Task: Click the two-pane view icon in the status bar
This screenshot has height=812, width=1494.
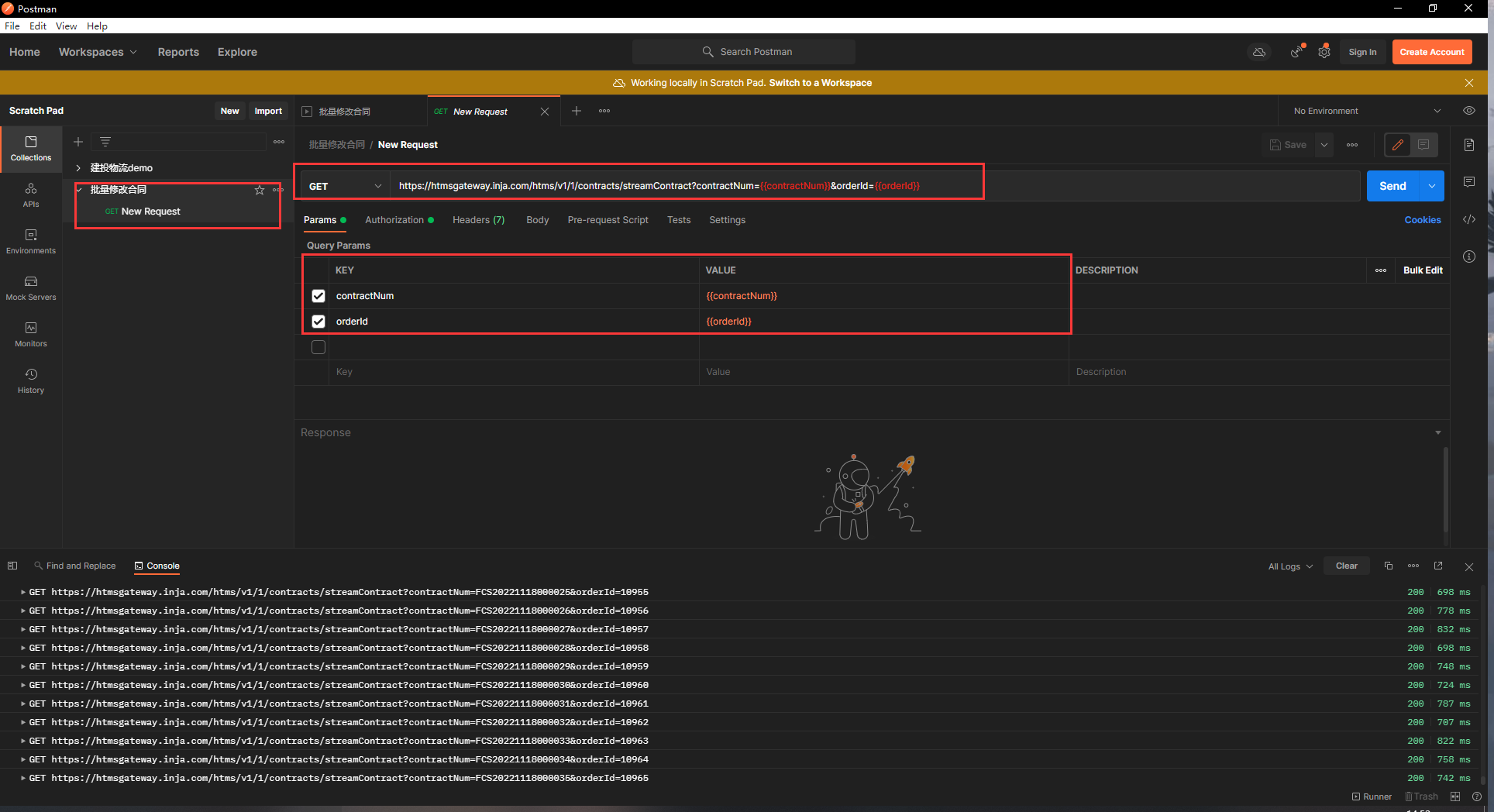Action: 1455,797
